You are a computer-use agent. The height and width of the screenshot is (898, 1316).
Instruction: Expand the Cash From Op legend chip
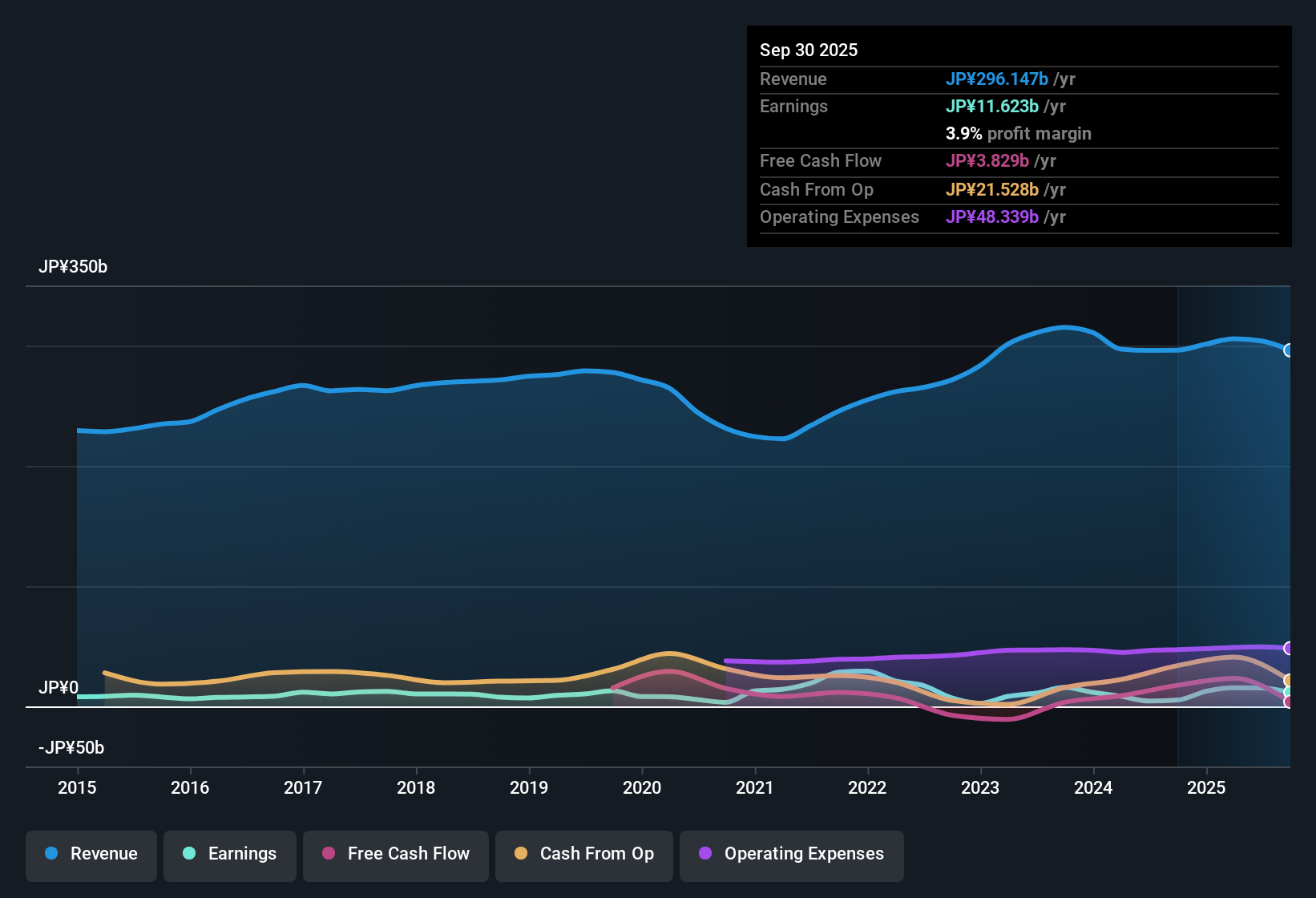[x=583, y=854]
